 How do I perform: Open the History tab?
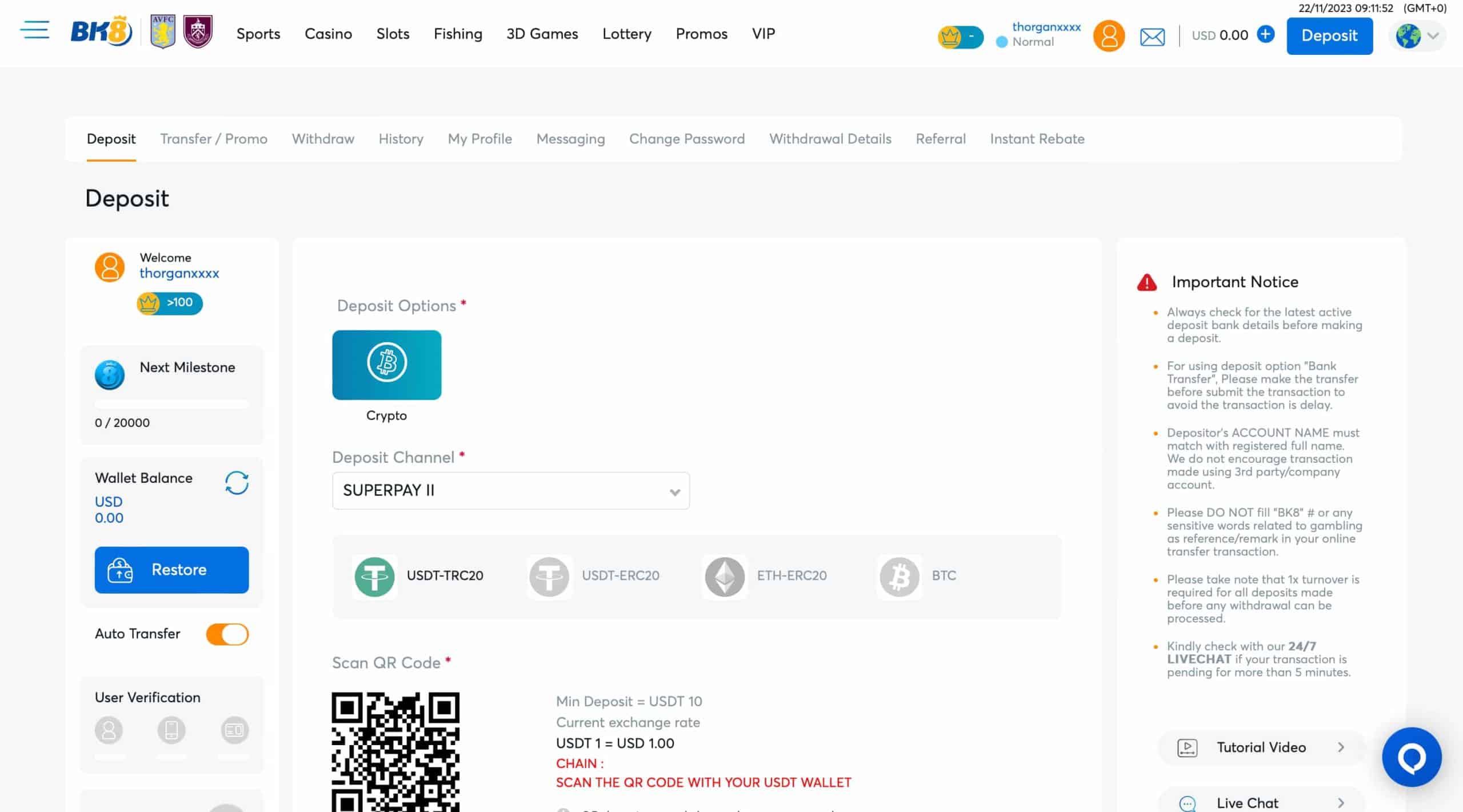(401, 139)
